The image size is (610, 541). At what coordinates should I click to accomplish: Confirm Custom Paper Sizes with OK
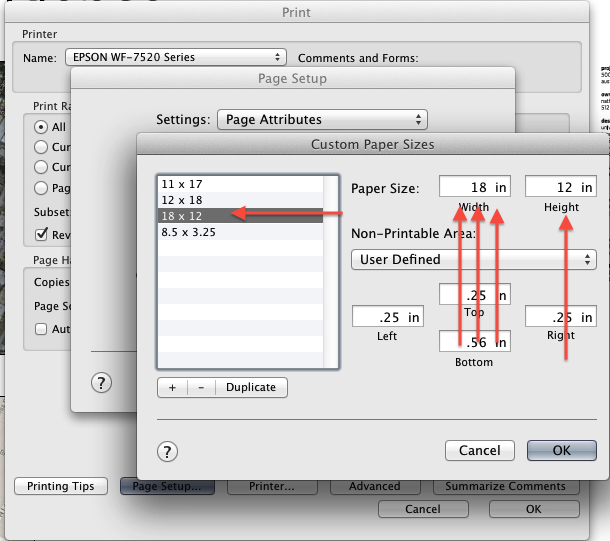click(562, 450)
